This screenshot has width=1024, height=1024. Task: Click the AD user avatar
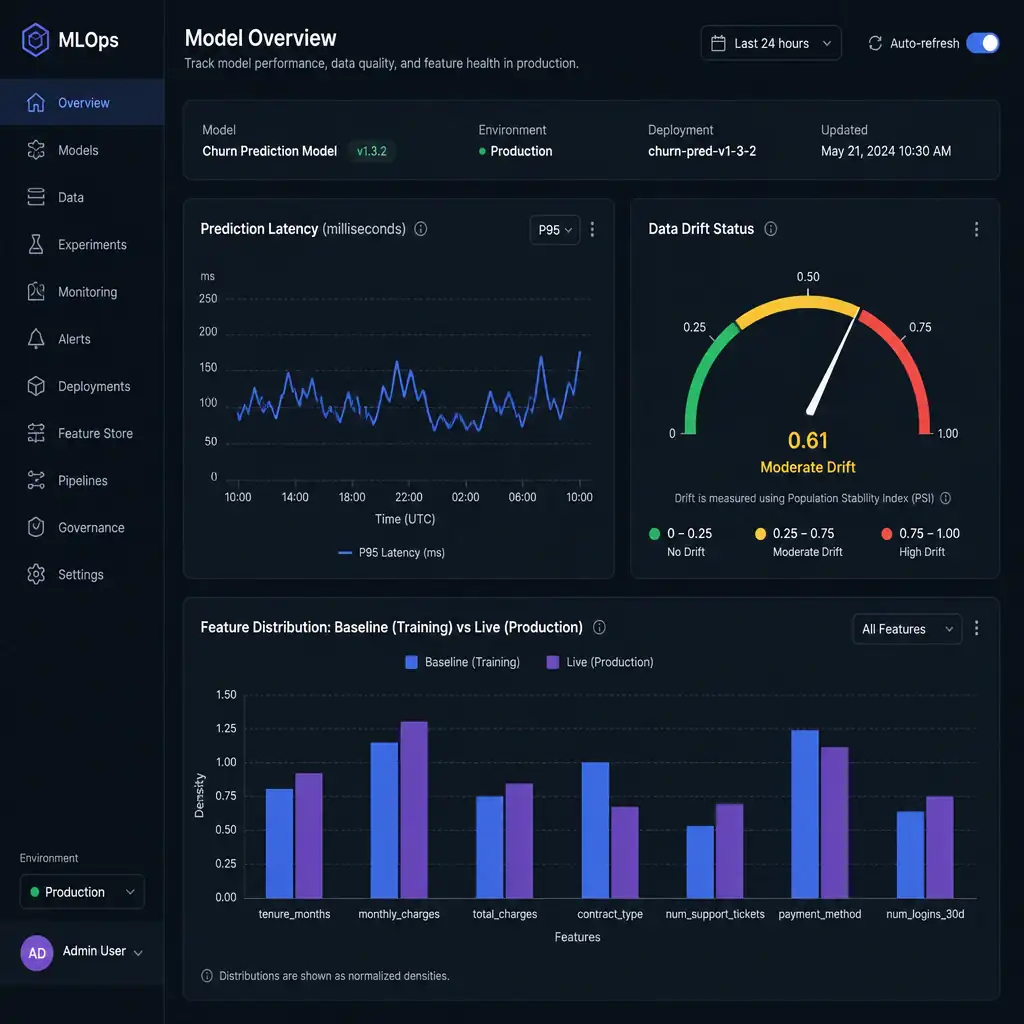pyautogui.click(x=37, y=953)
